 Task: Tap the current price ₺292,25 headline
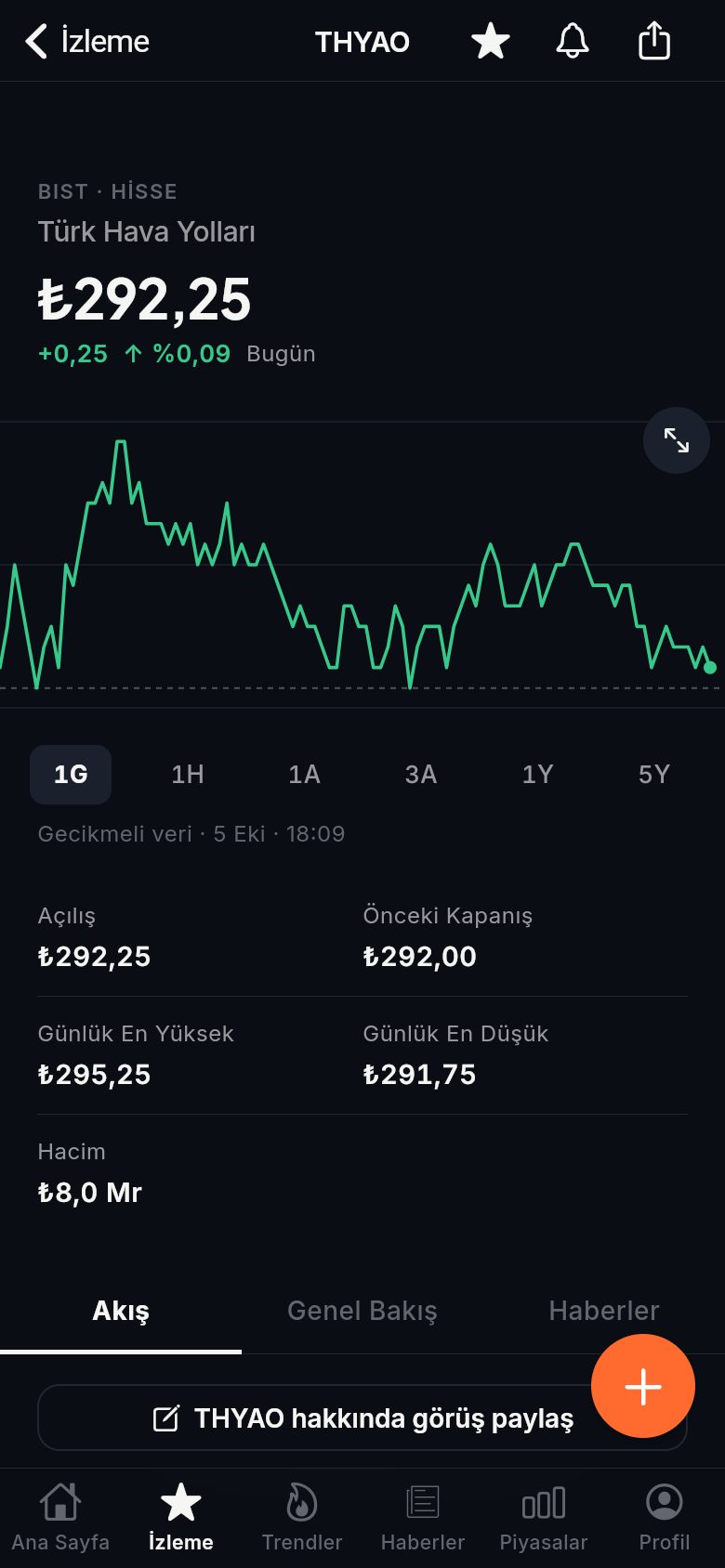pyautogui.click(x=144, y=299)
